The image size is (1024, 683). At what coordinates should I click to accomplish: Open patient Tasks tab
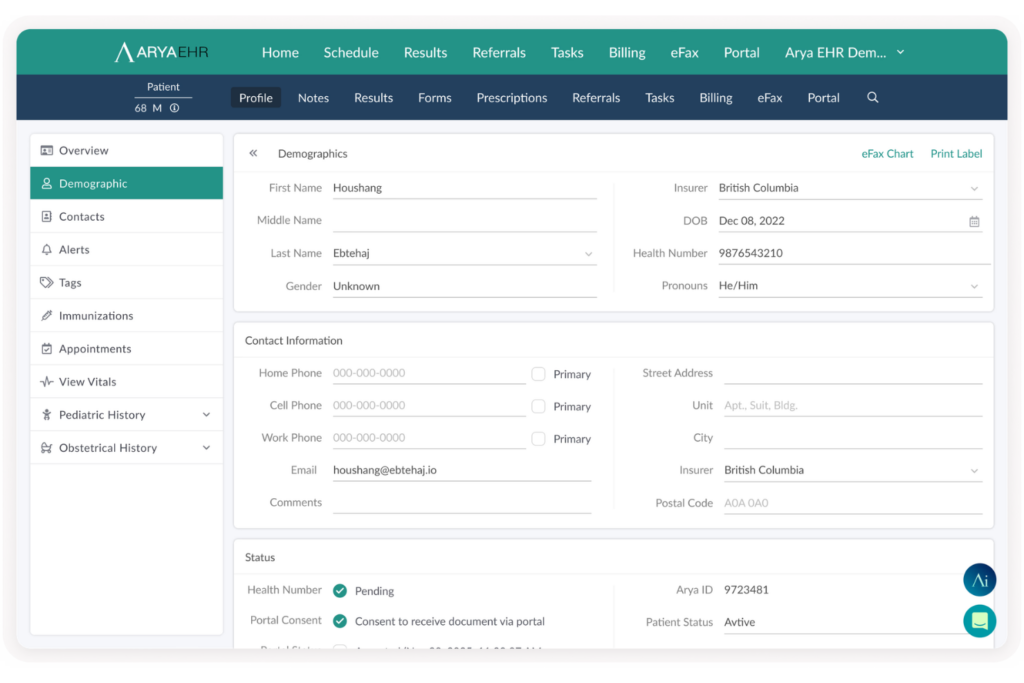(x=660, y=98)
